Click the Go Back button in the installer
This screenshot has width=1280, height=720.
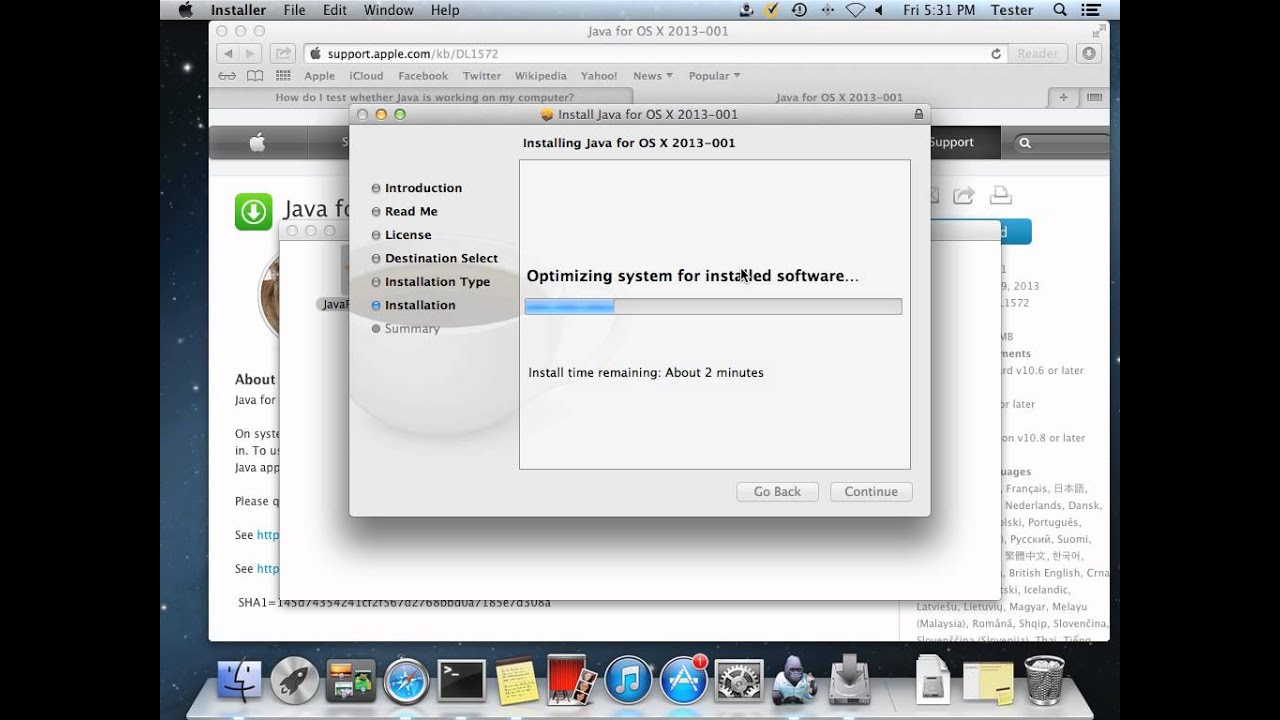pos(778,491)
